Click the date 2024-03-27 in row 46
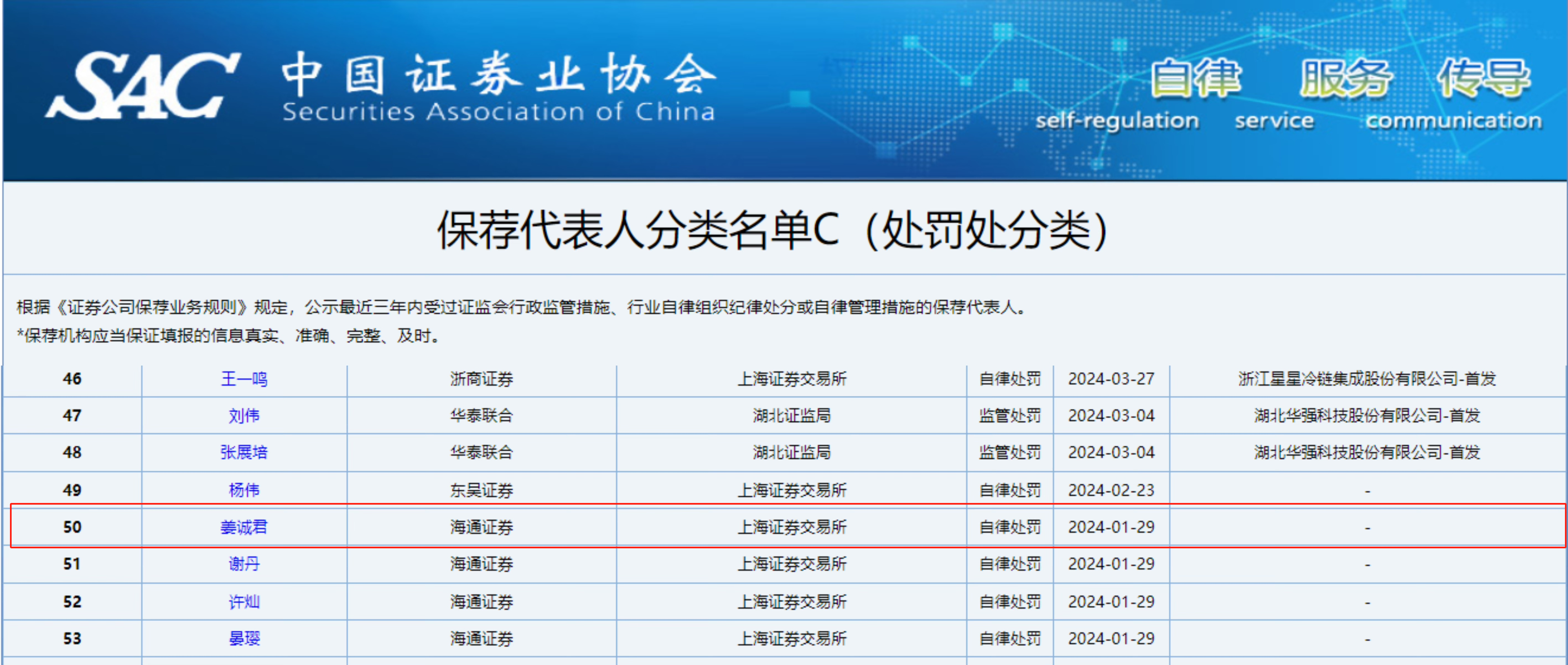The height and width of the screenshot is (665, 1568). [1111, 379]
